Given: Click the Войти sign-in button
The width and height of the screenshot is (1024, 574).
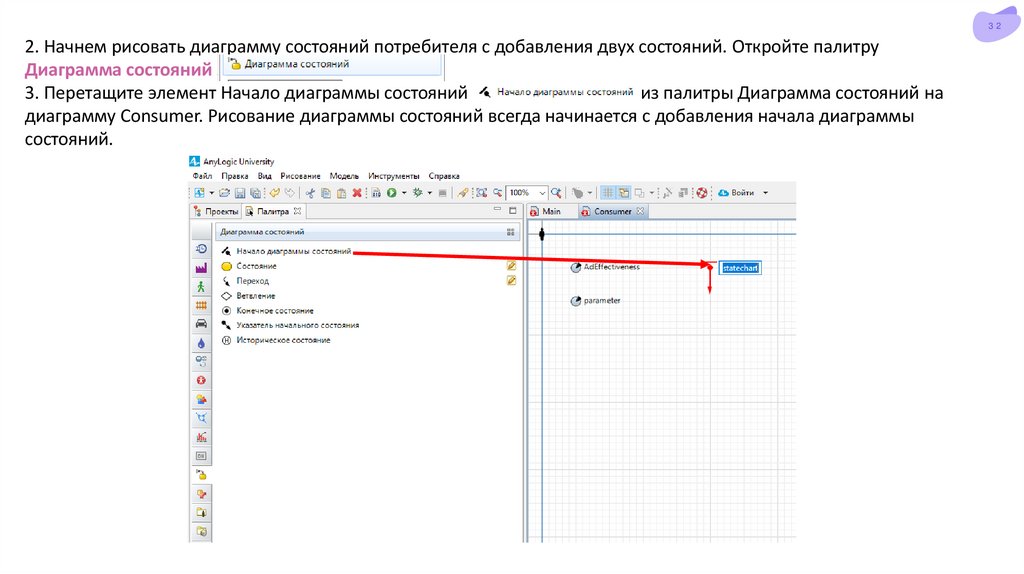Looking at the screenshot, I should click(736, 193).
